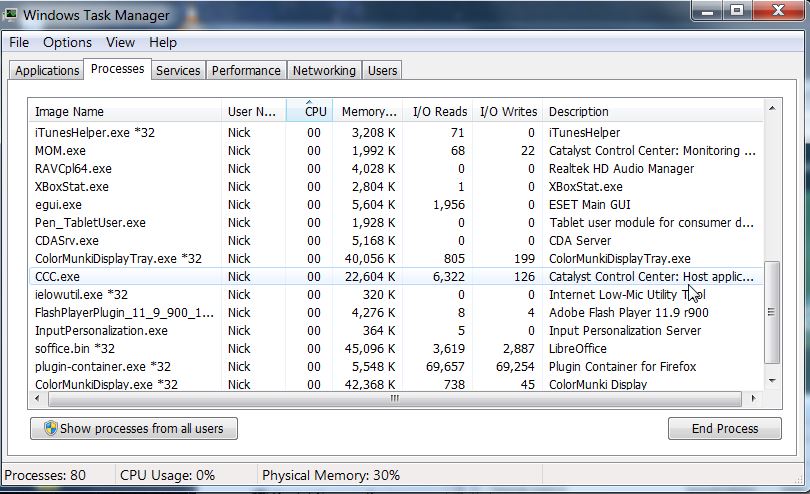810x494 pixels.
Task: Select the soffice.bin *32 process
Action: 74,348
